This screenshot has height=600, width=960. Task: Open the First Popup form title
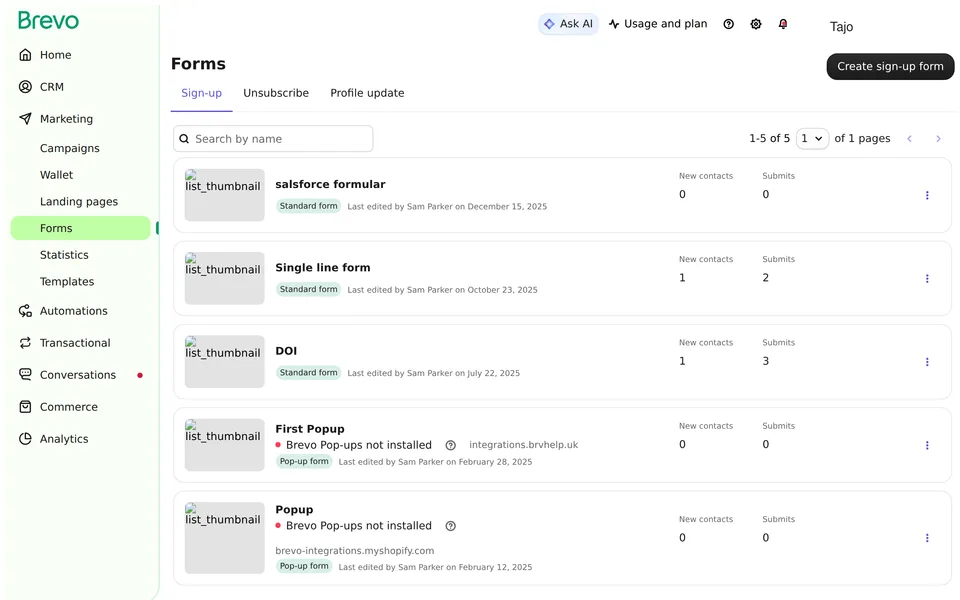pos(310,429)
